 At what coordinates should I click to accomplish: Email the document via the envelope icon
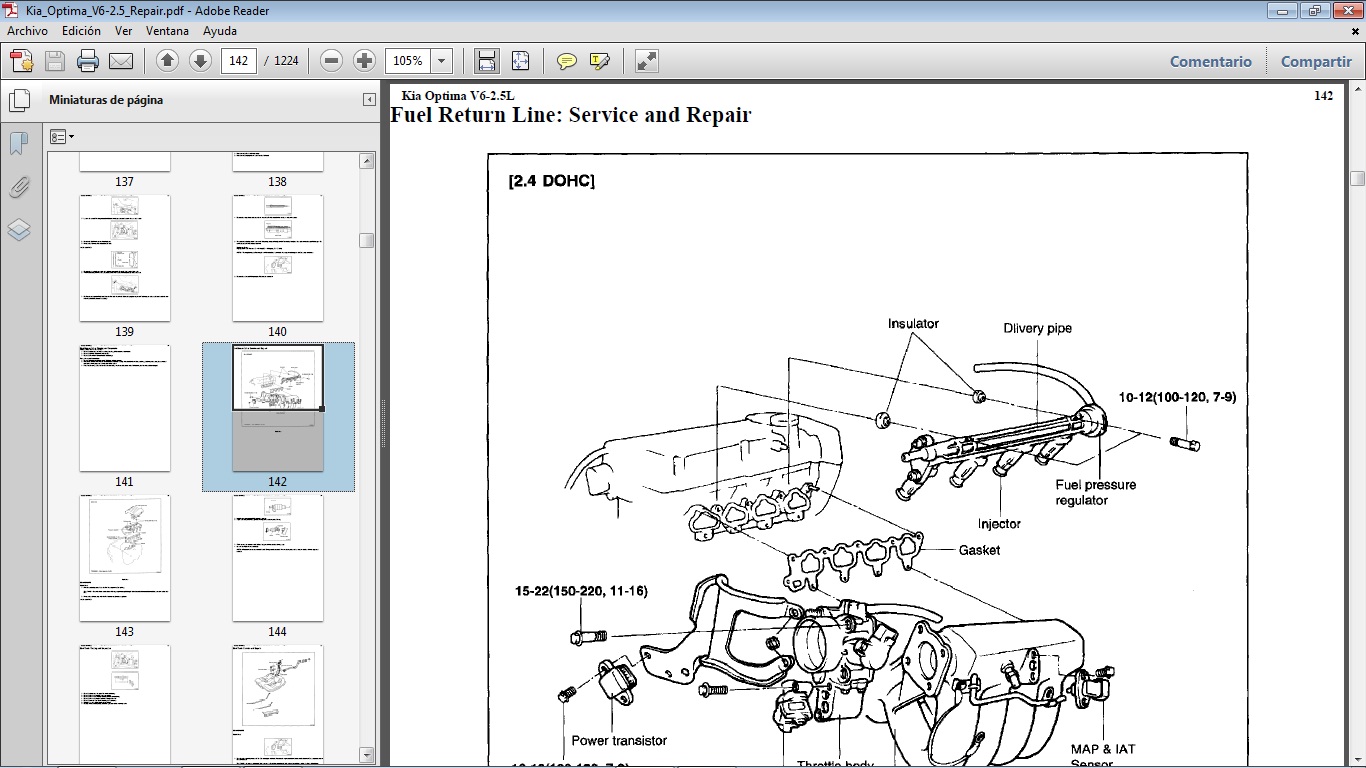119,60
